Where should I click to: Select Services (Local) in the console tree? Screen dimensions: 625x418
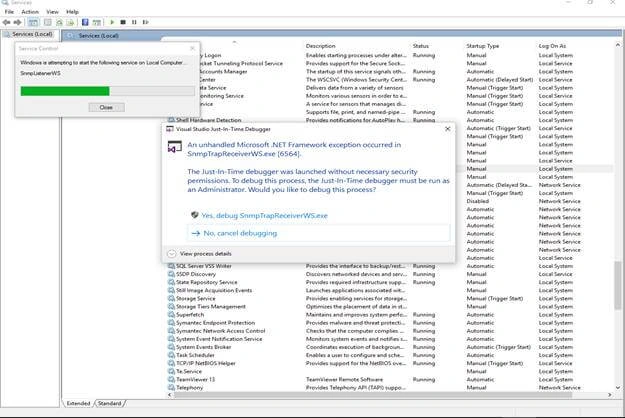tap(32, 34)
